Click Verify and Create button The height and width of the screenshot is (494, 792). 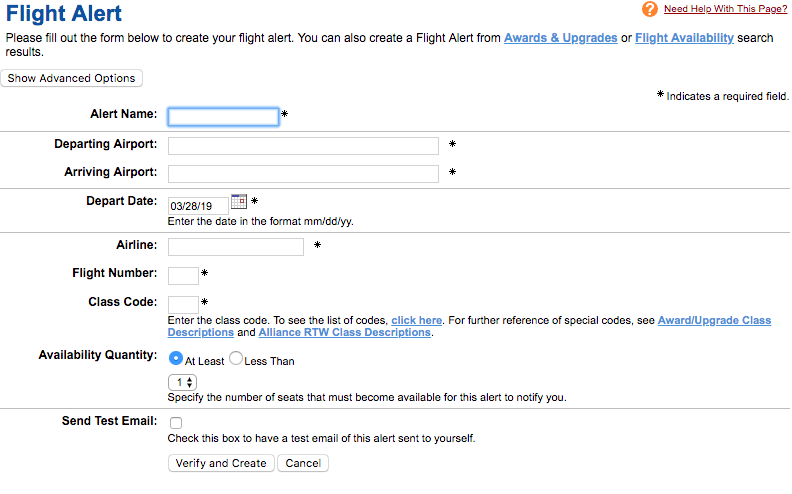(221, 463)
